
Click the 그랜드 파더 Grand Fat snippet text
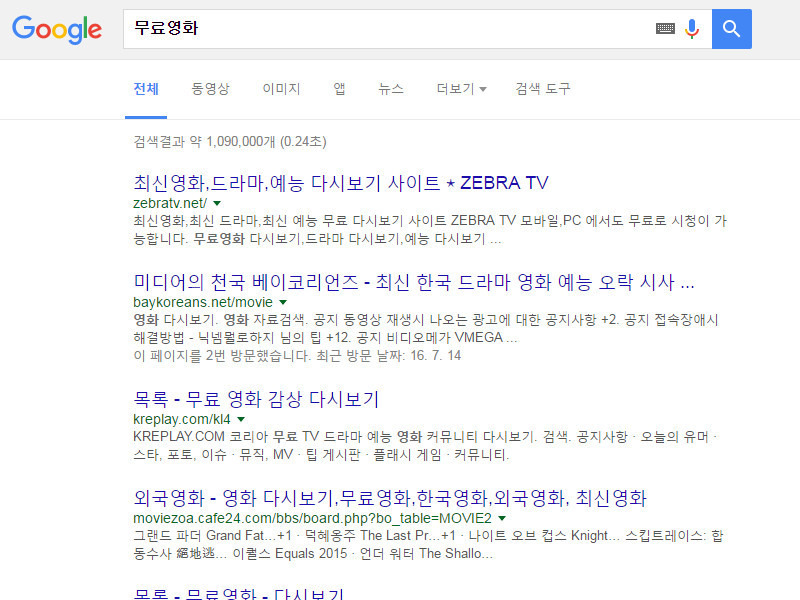[428, 544]
